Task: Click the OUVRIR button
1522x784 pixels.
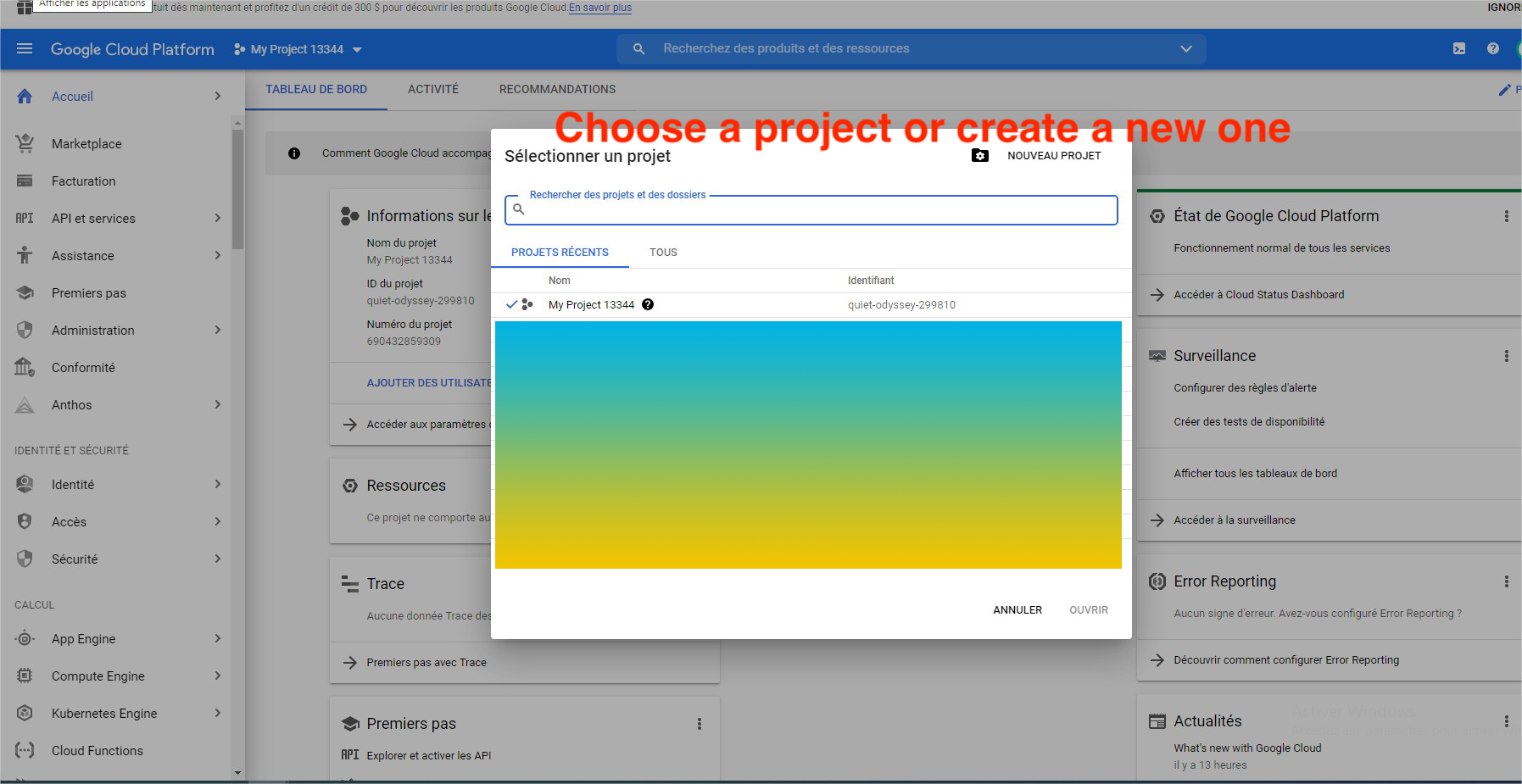Action: pos(1089,610)
